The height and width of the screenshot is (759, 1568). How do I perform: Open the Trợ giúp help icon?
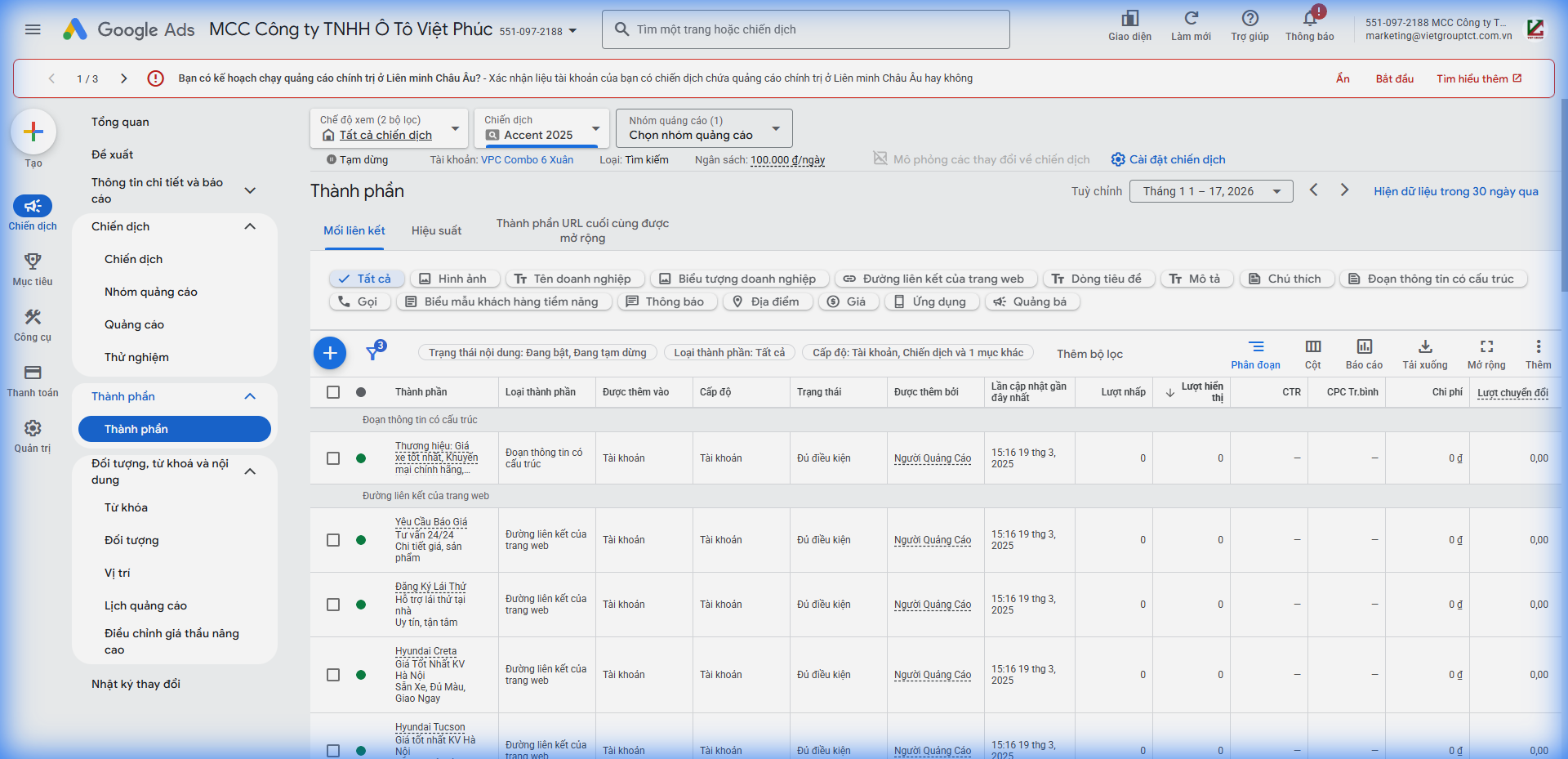tap(1249, 20)
